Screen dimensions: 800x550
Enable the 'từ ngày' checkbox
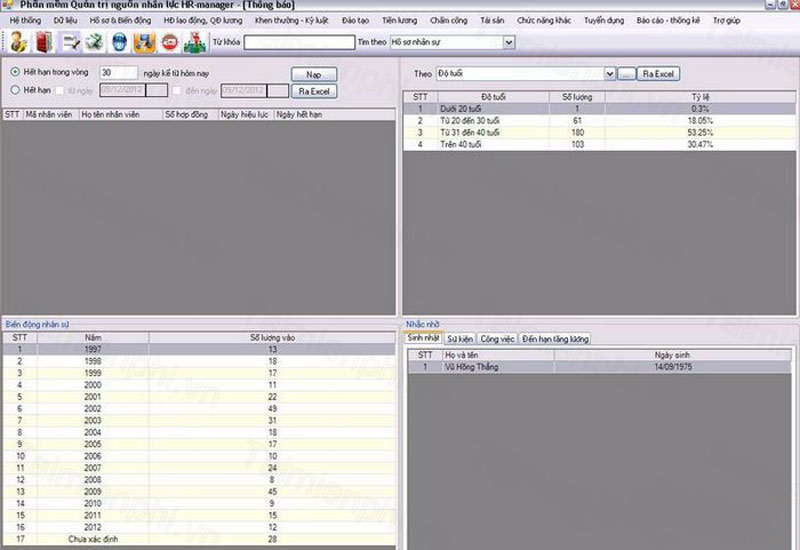coord(61,90)
